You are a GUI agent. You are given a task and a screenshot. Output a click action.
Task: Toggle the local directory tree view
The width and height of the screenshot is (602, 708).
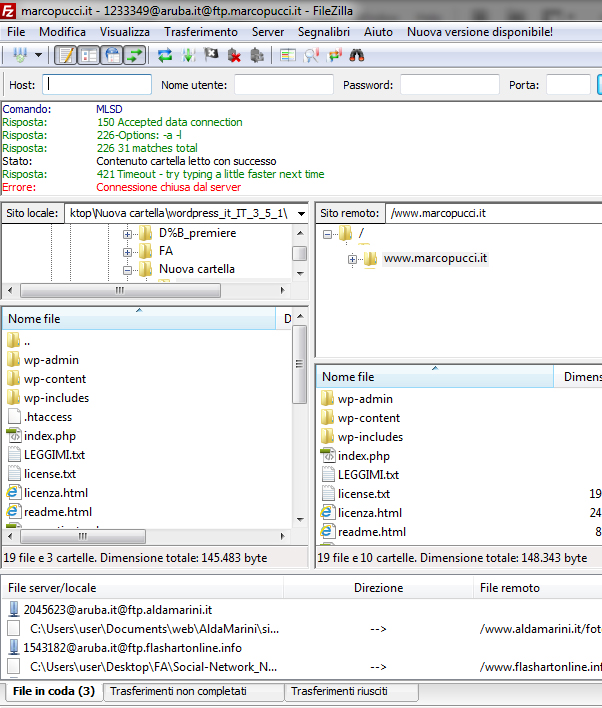(89, 56)
